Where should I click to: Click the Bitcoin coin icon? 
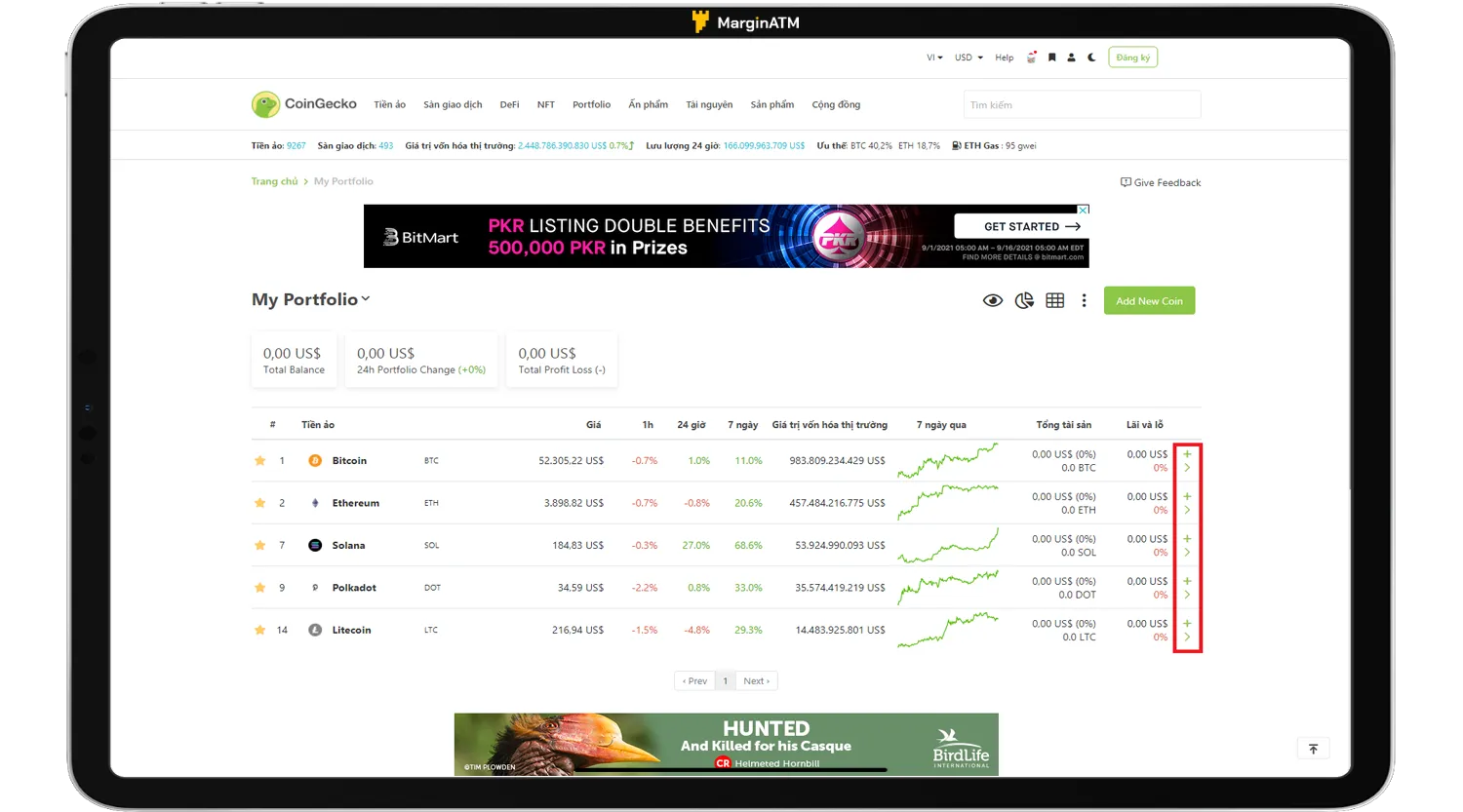[315, 461]
